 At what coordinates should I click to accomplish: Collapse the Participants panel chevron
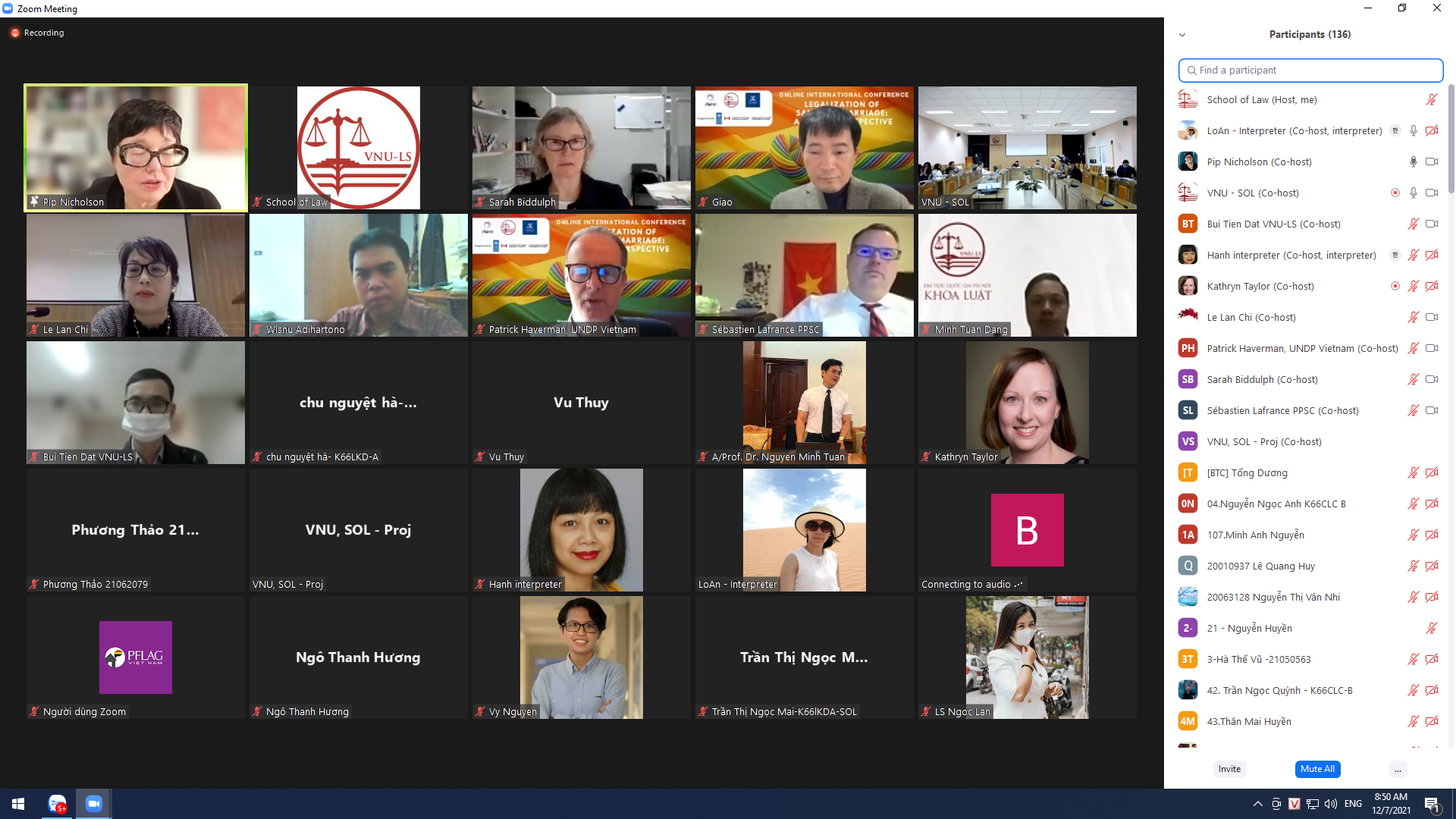point(1181,35)
